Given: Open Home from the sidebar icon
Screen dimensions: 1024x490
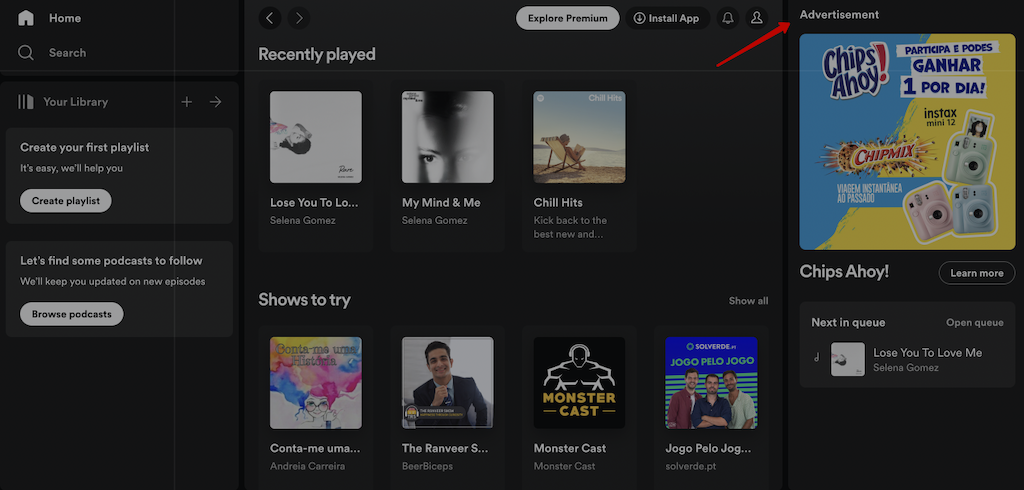Looking at the screenshot, I should 25,18.
